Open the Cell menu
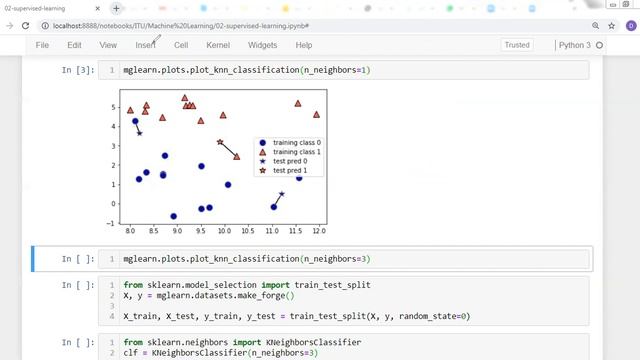 tap(181, 45)
